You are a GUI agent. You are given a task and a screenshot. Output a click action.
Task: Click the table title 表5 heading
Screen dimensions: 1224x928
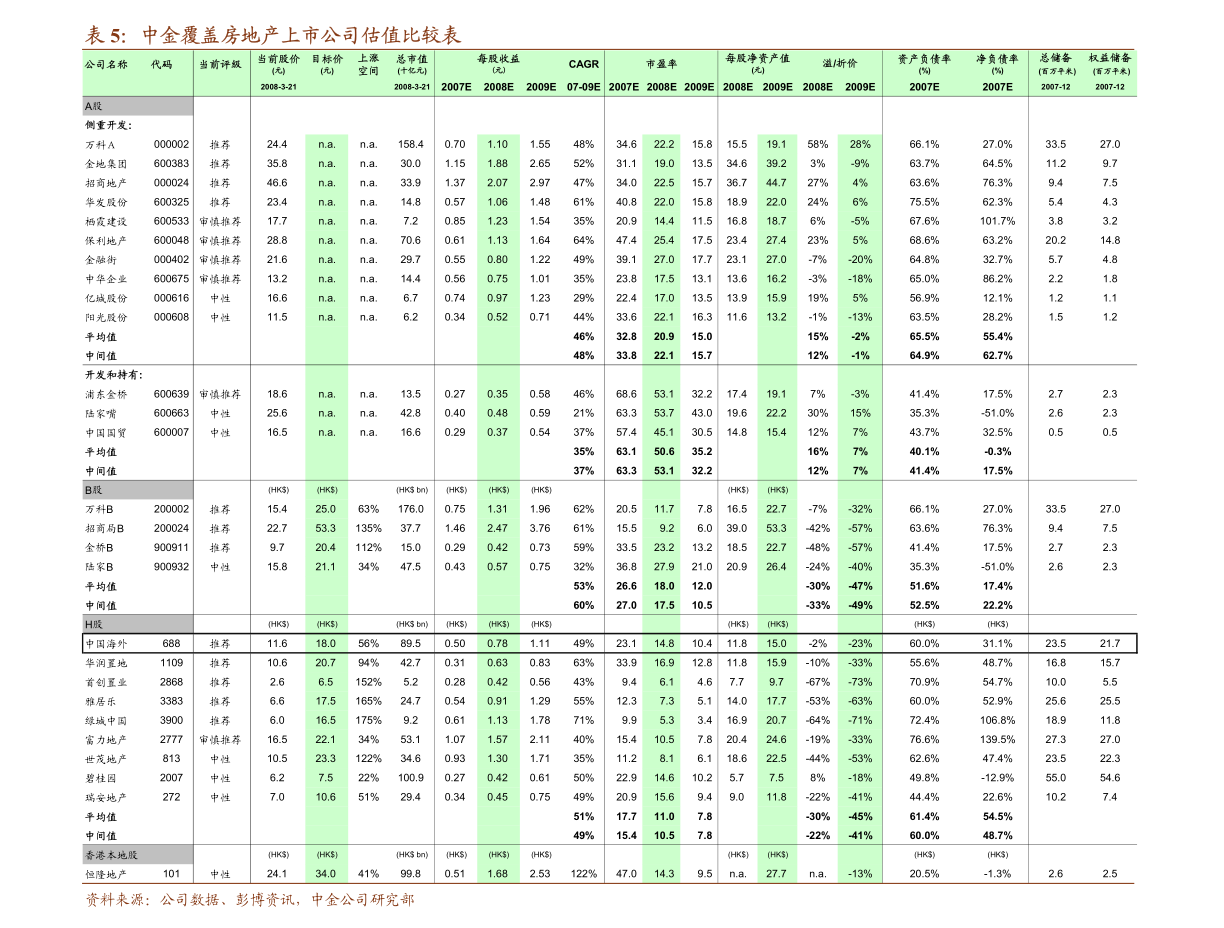(272, 36)
